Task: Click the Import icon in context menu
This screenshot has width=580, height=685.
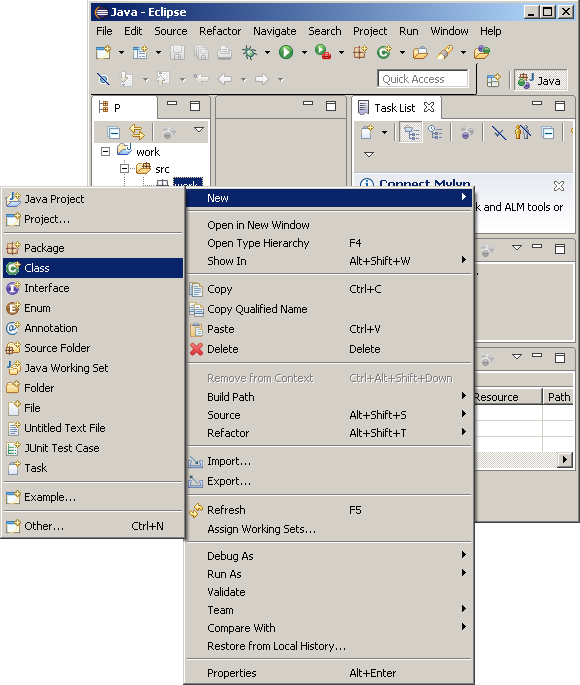Action: pyautogui.click(x=196, y=462)
